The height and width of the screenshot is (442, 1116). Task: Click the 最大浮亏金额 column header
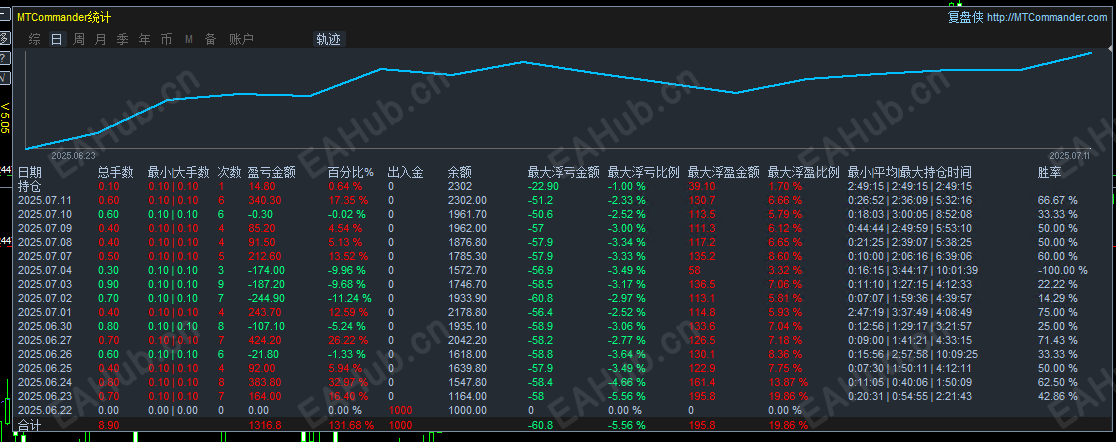(562, 172)
